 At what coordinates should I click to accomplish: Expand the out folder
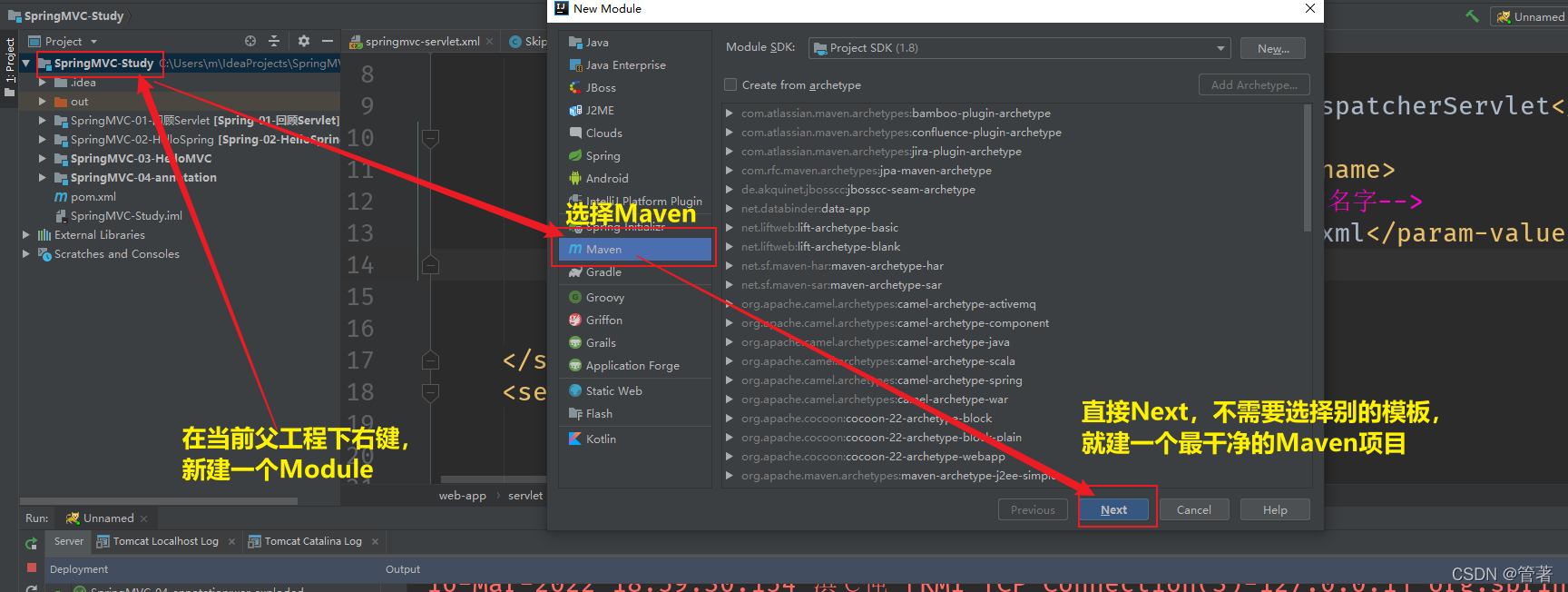pos(42,102)
